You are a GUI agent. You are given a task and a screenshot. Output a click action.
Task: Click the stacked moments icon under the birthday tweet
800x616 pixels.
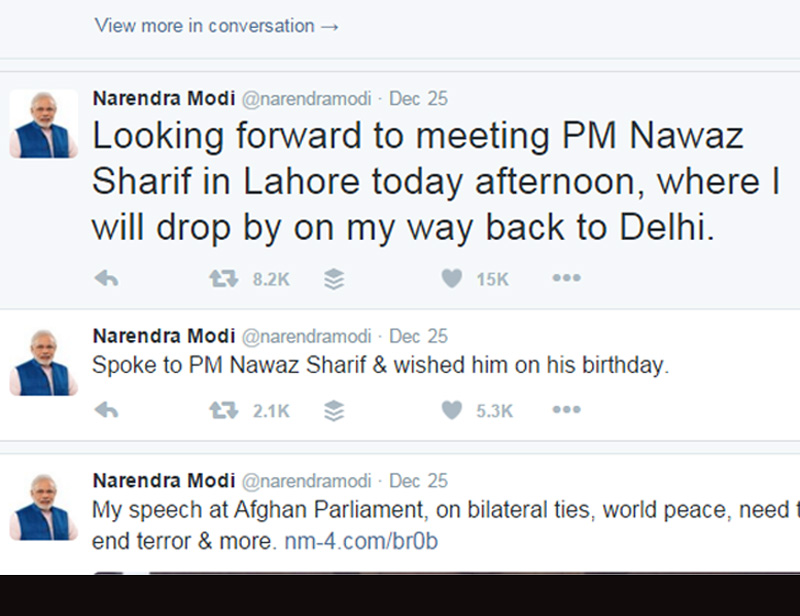(x=335, y=409)
